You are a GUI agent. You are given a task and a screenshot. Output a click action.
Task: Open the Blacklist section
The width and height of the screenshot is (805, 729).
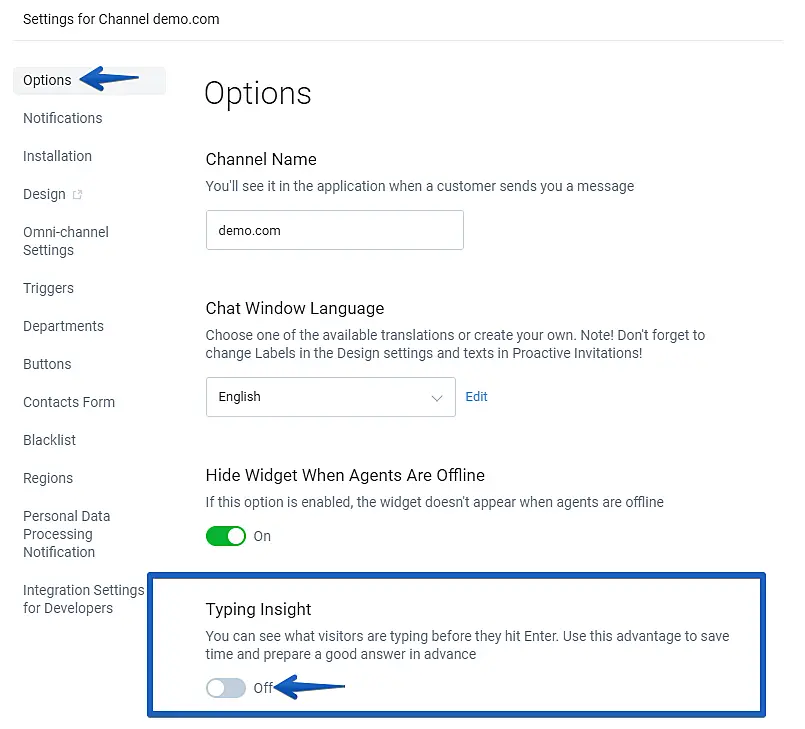[49, 440]
